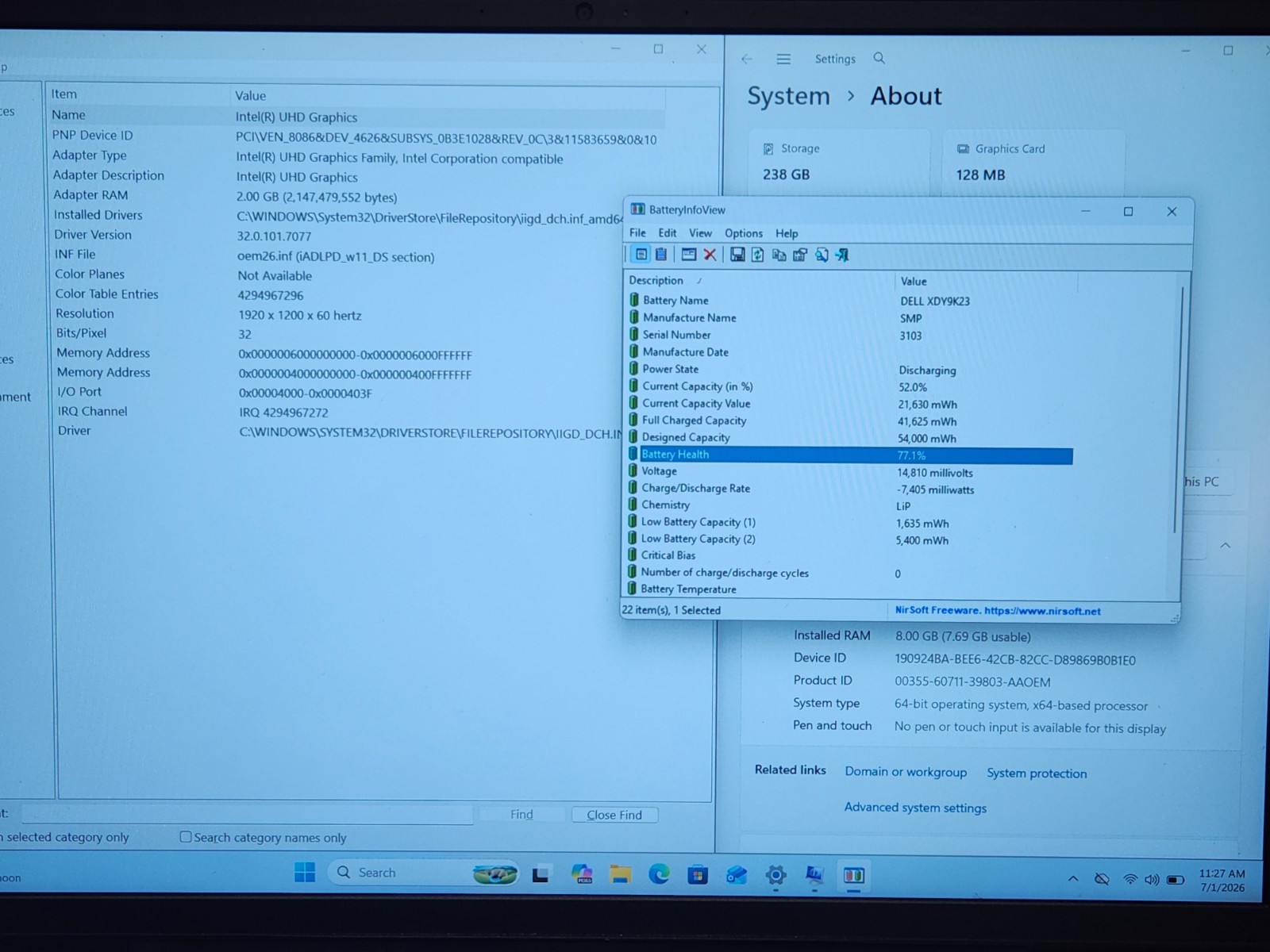Screen dimensions: 1270x952
Task: Switch to Battery Log view toolbar icon
Action: [661, 255]
